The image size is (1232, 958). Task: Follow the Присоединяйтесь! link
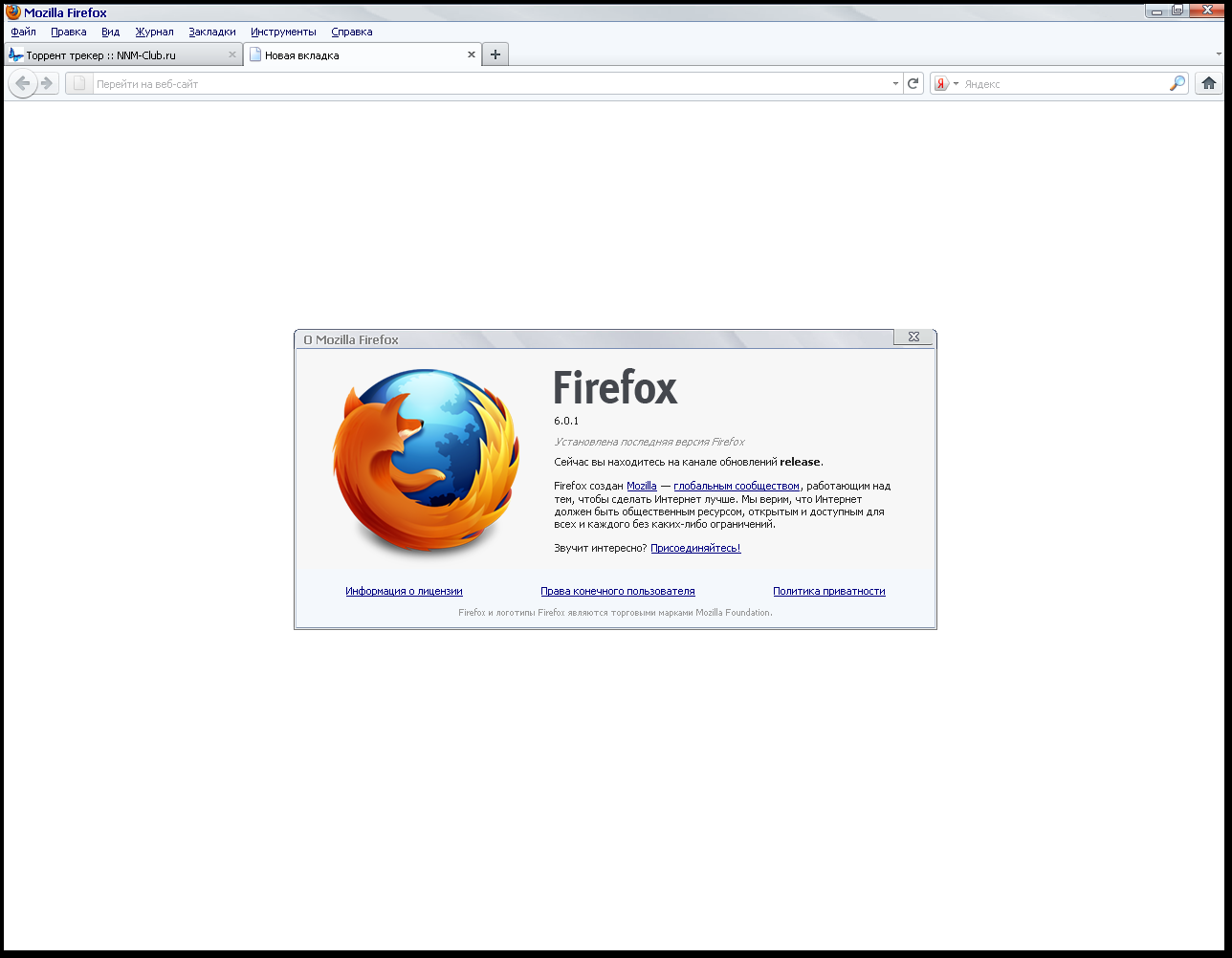click(695, 548)
